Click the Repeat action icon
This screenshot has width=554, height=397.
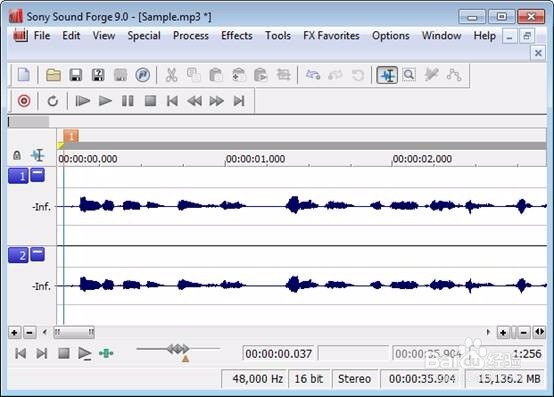click(358, 75)
